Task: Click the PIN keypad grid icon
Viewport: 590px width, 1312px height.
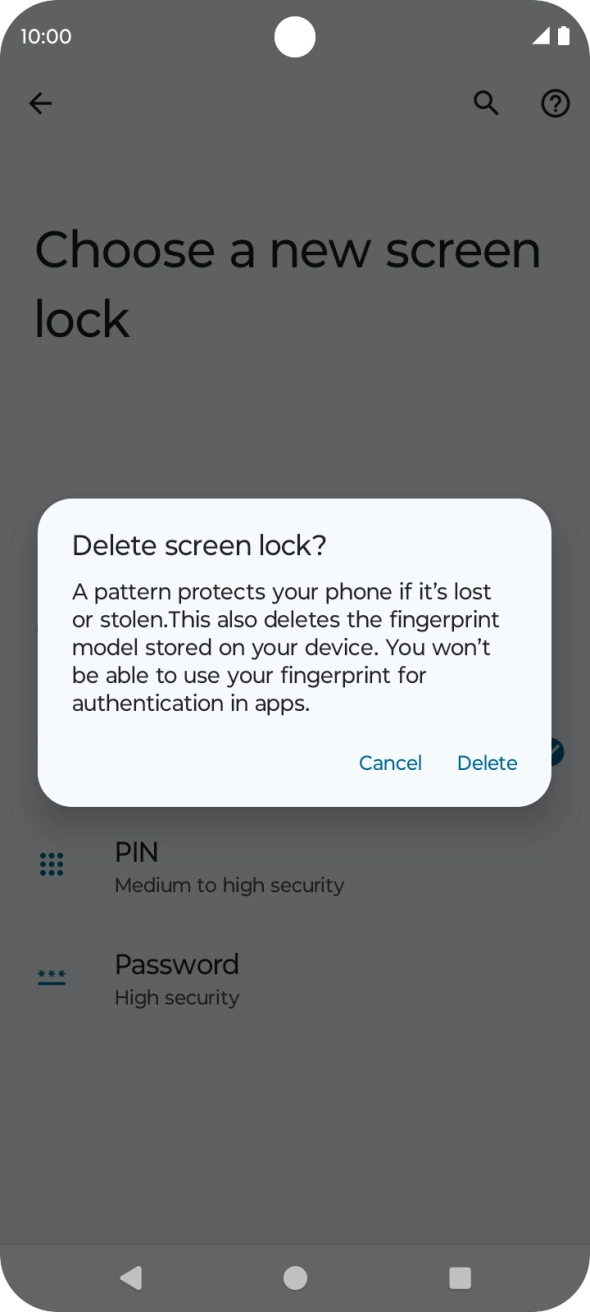Action: pos(51,865)
